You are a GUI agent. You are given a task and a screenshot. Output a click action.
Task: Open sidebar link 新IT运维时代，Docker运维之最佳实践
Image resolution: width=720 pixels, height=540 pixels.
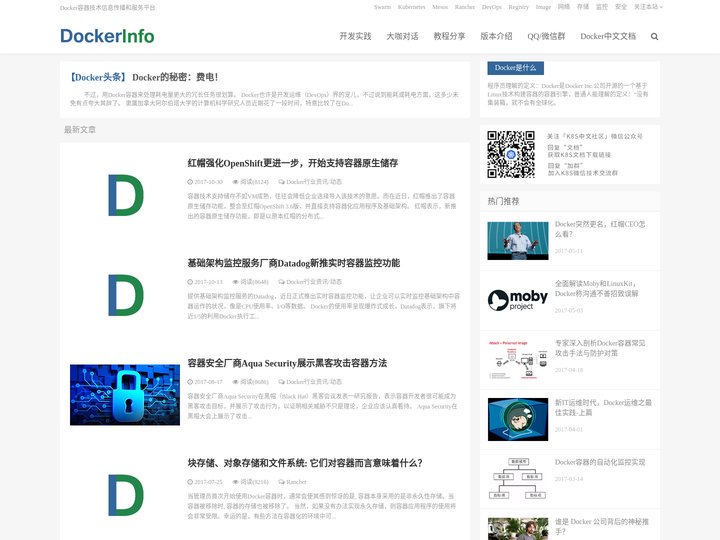coord(603,408)
